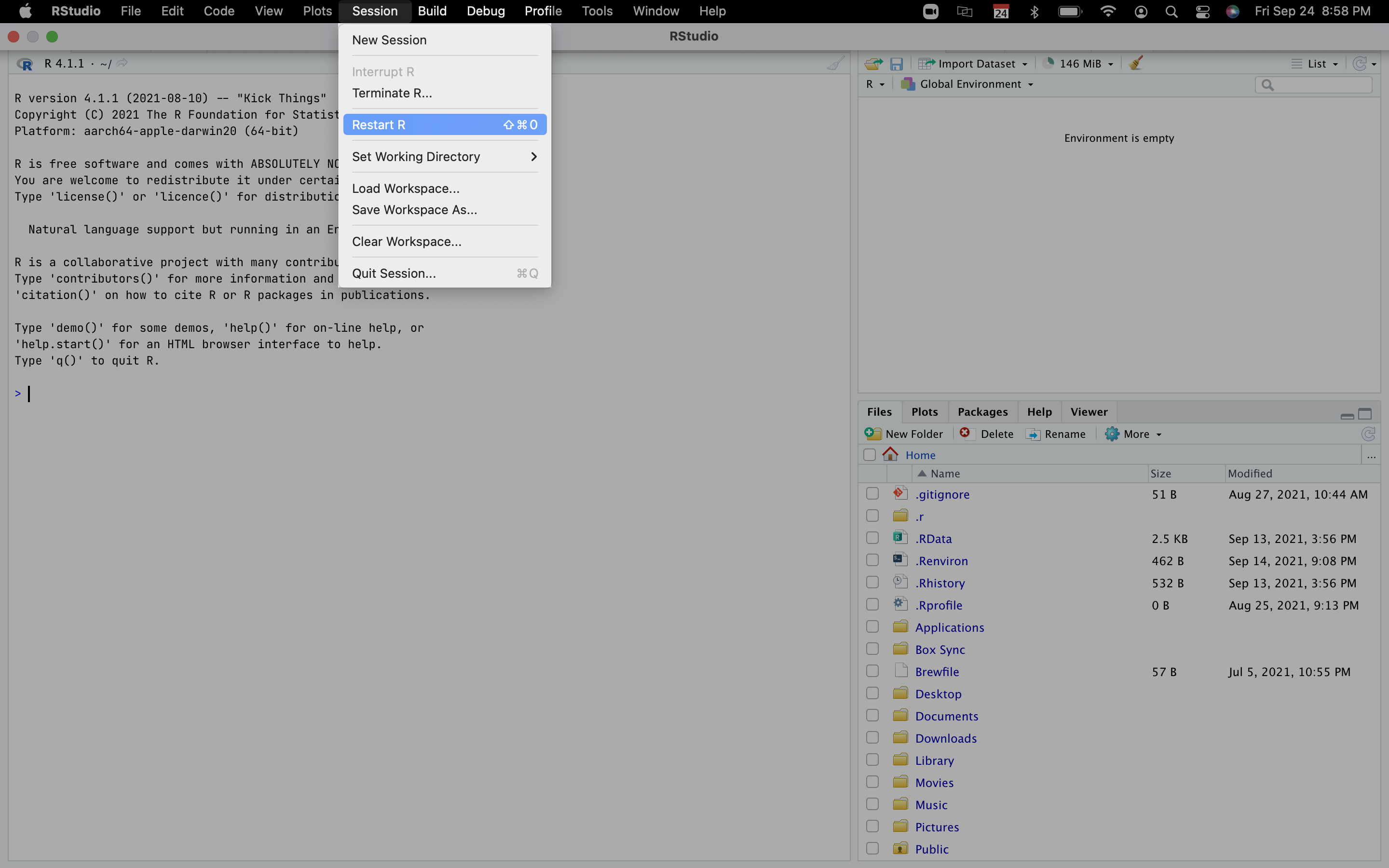Screen dimensions: 1389x868
Task: Click the Delete red cross icon
Action: (x=965, y=433)
